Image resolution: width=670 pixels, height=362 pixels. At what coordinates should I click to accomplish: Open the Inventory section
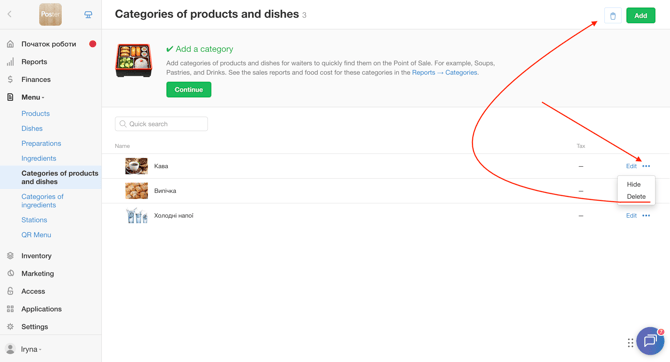[x=36, y=256]
